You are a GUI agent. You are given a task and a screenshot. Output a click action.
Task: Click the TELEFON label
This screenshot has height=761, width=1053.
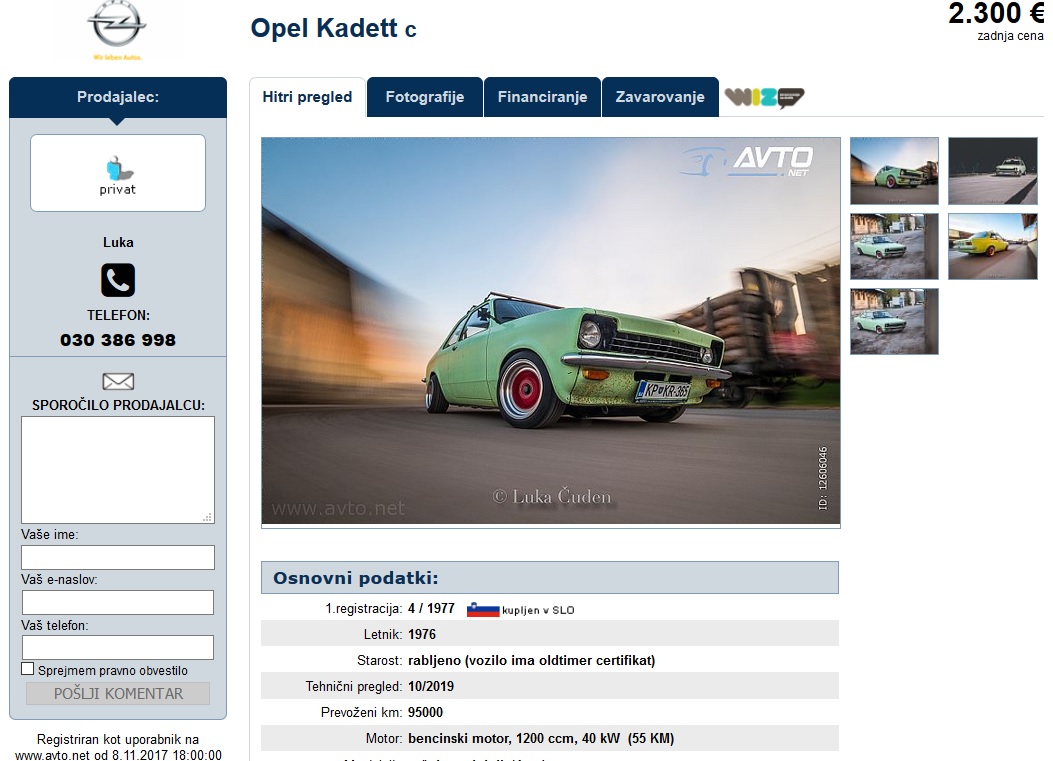point(118,315)
